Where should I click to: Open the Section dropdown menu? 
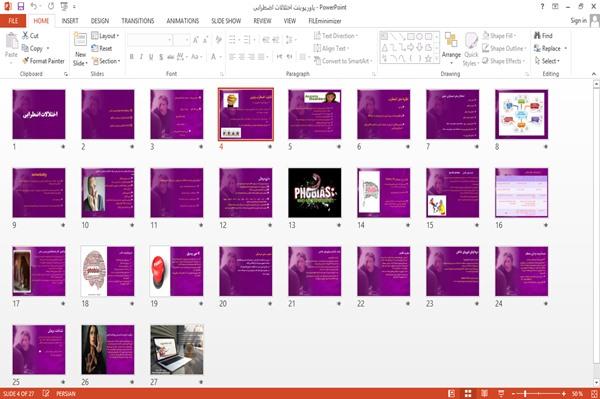pyautogui.click(x=106, y=61)
